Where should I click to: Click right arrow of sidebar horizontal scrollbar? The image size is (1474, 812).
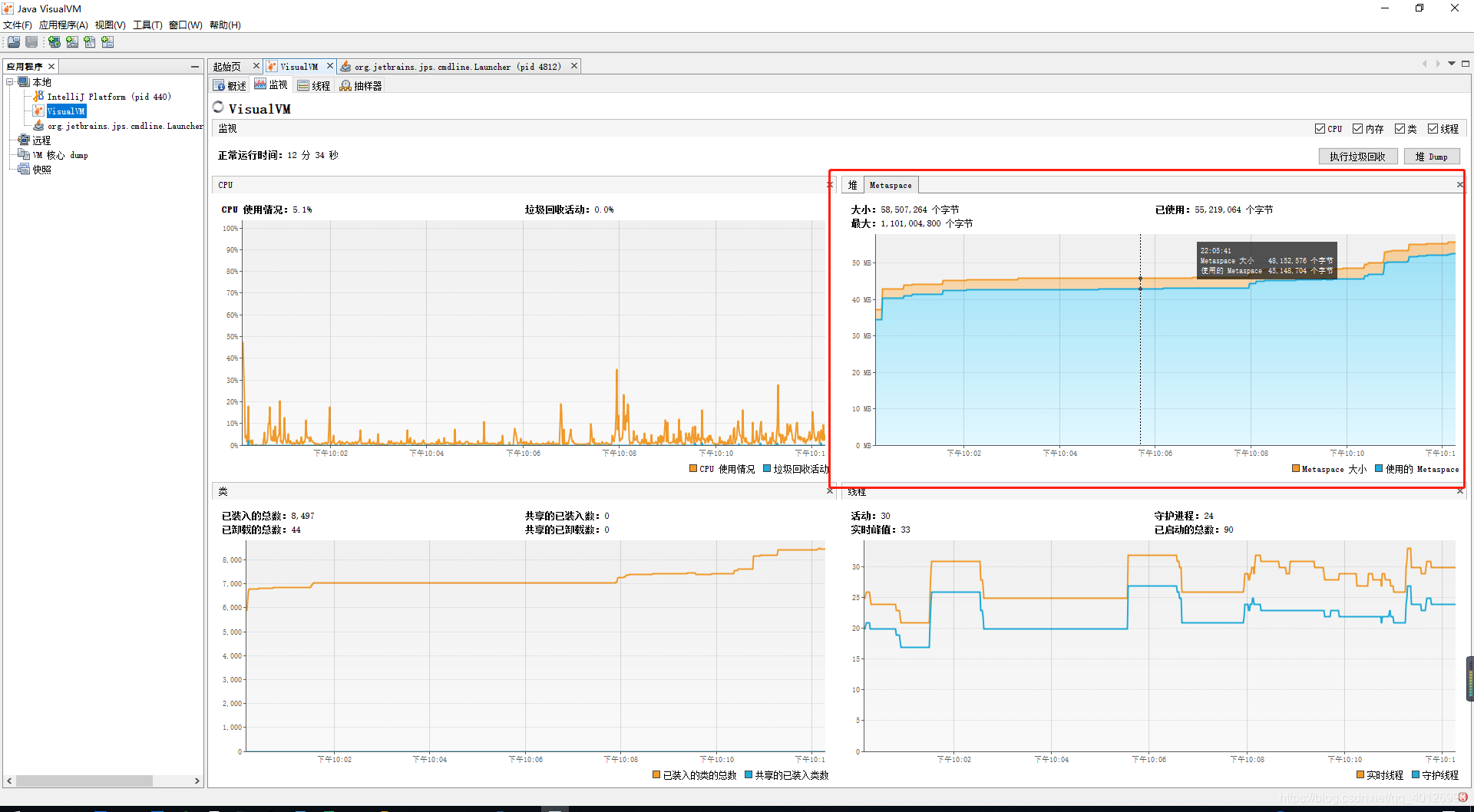click(x=197, y=781)
